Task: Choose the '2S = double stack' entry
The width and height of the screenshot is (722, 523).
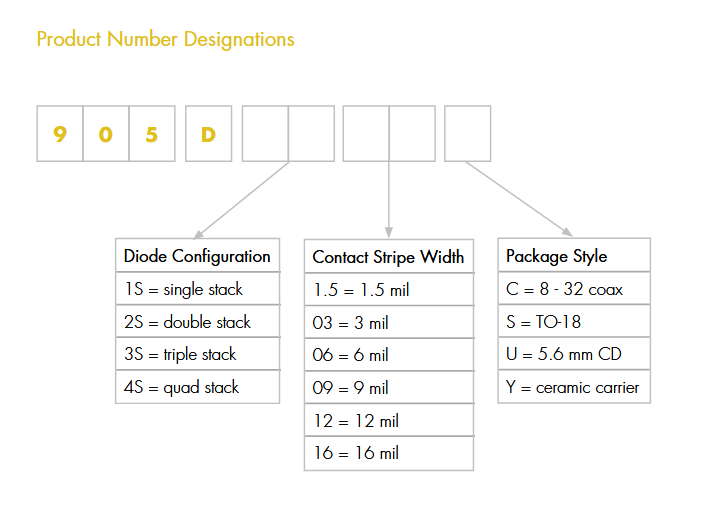Action: click(x=197, y=322)
